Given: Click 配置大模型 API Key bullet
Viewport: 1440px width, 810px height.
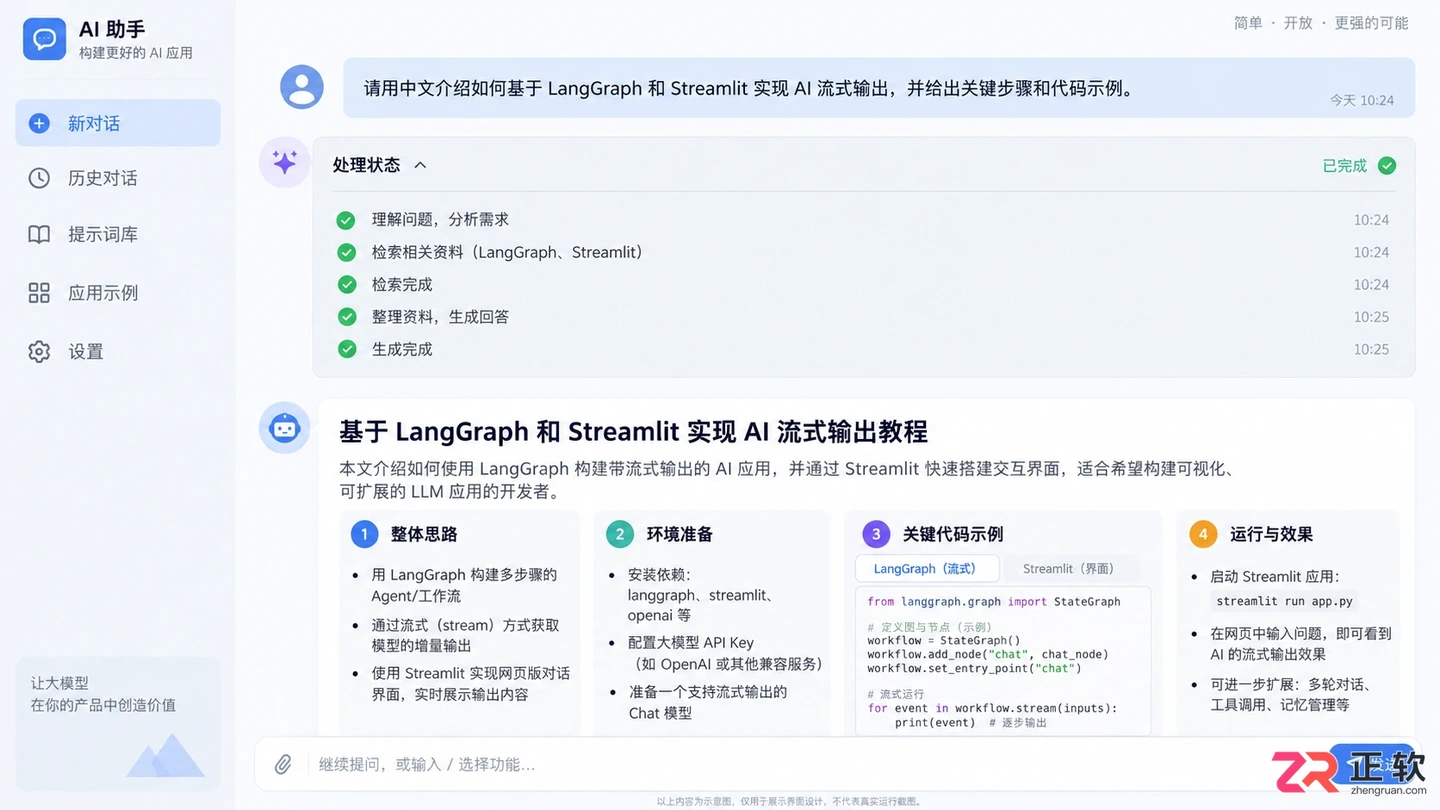Looking at the screenshot, I should 726,653.
